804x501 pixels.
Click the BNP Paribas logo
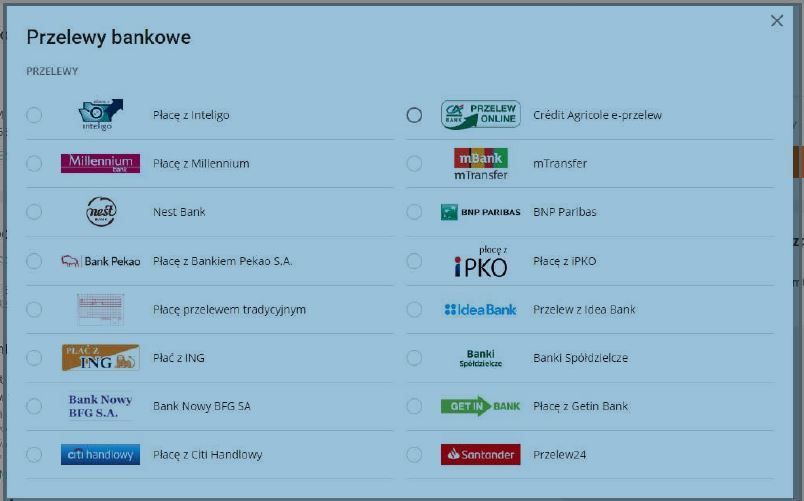(480, 212)
